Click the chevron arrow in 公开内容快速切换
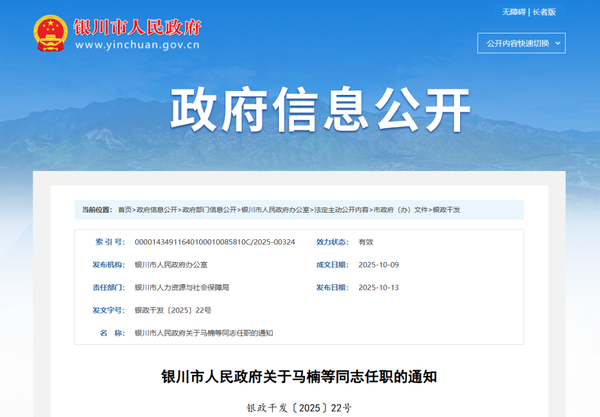 [557, 43]
